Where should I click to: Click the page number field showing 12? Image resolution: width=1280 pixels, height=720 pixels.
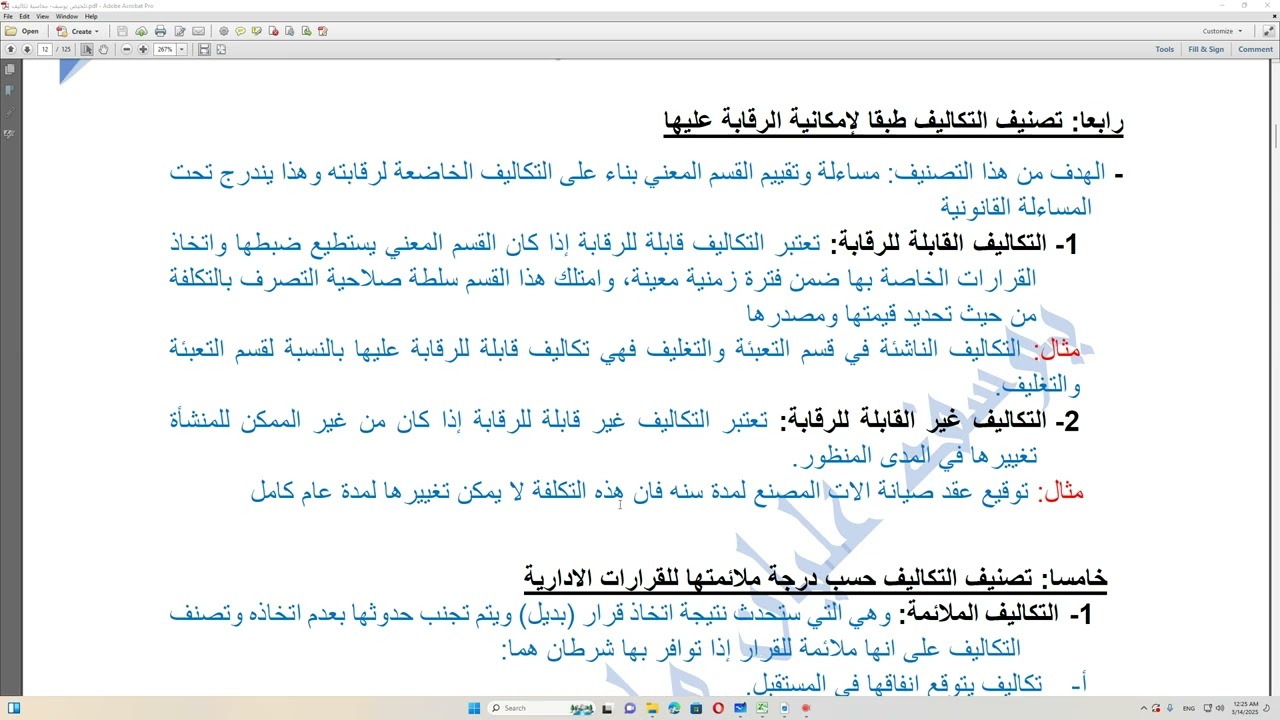click(x=45, y=49)
